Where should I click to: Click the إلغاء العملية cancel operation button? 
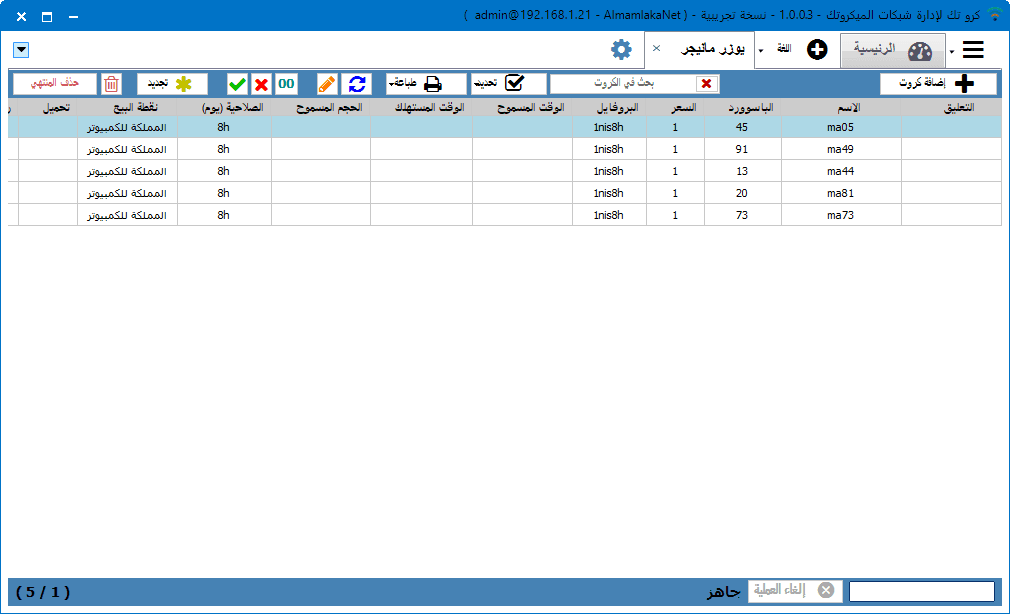[x=795, y=591]
